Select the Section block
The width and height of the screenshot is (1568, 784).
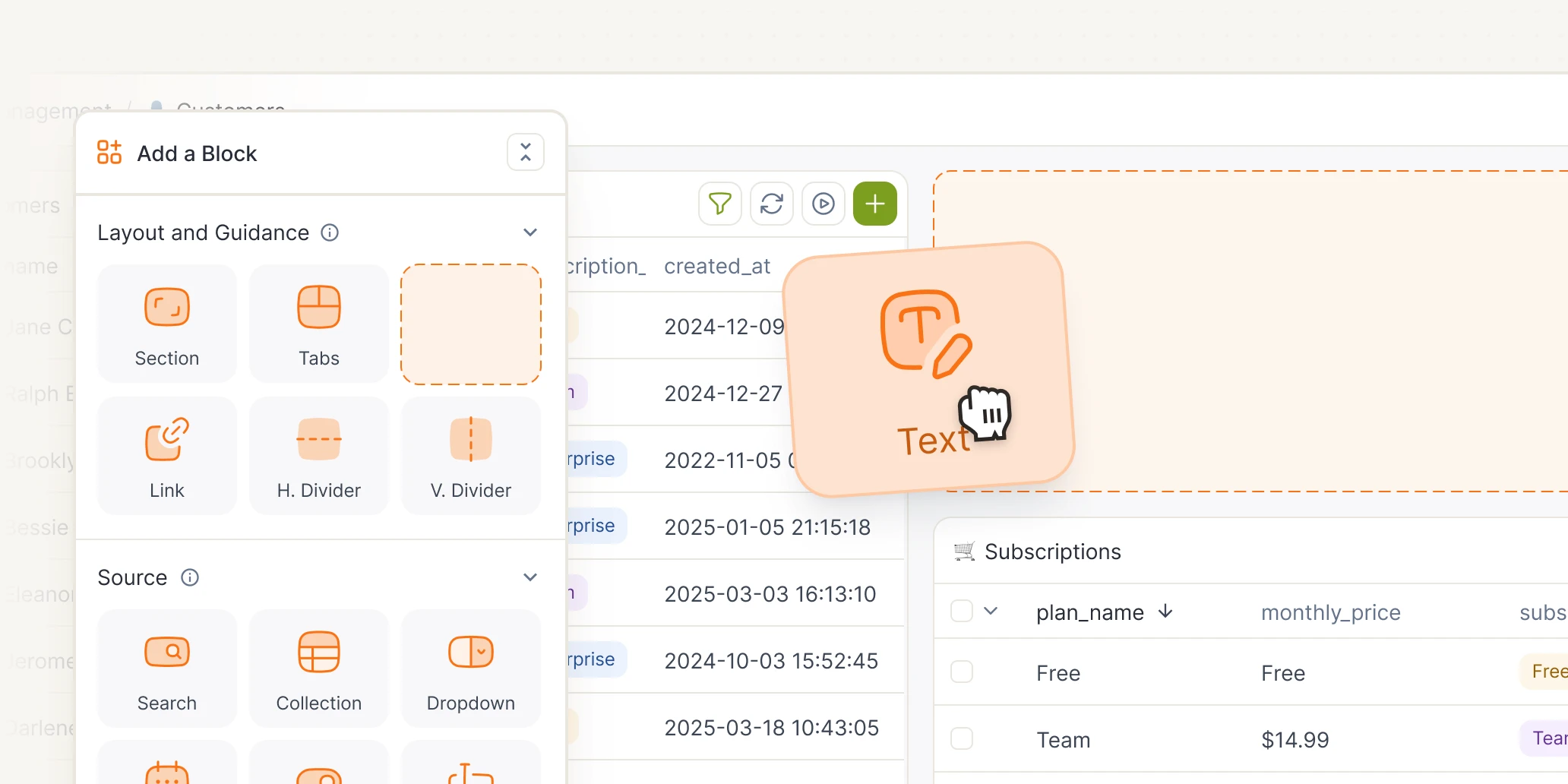click(x=166, y=323)
